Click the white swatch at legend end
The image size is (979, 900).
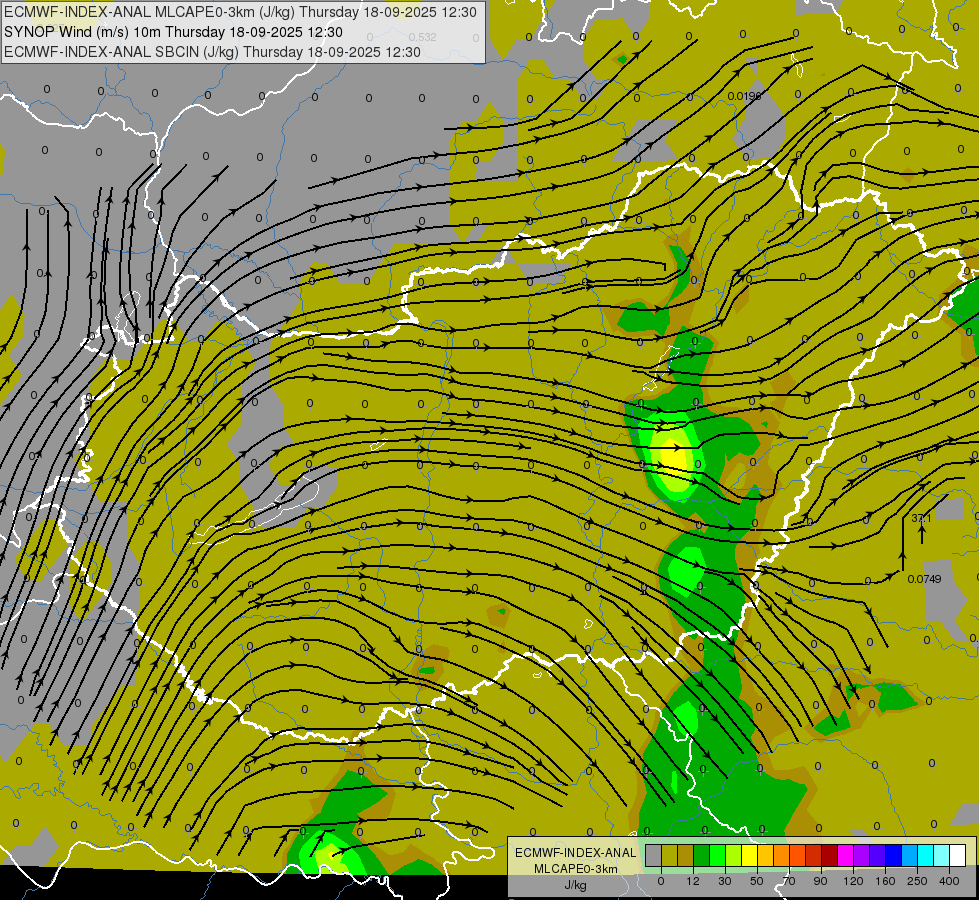click(958, 855)
